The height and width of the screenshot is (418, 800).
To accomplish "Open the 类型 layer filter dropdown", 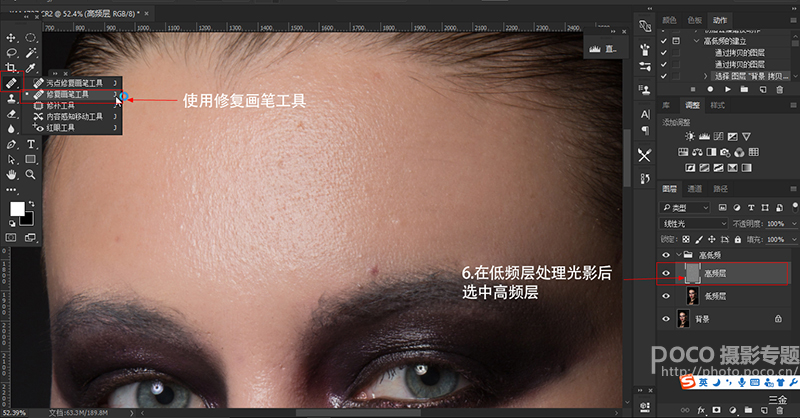I will pyautogui.click(x=685, y=208).
